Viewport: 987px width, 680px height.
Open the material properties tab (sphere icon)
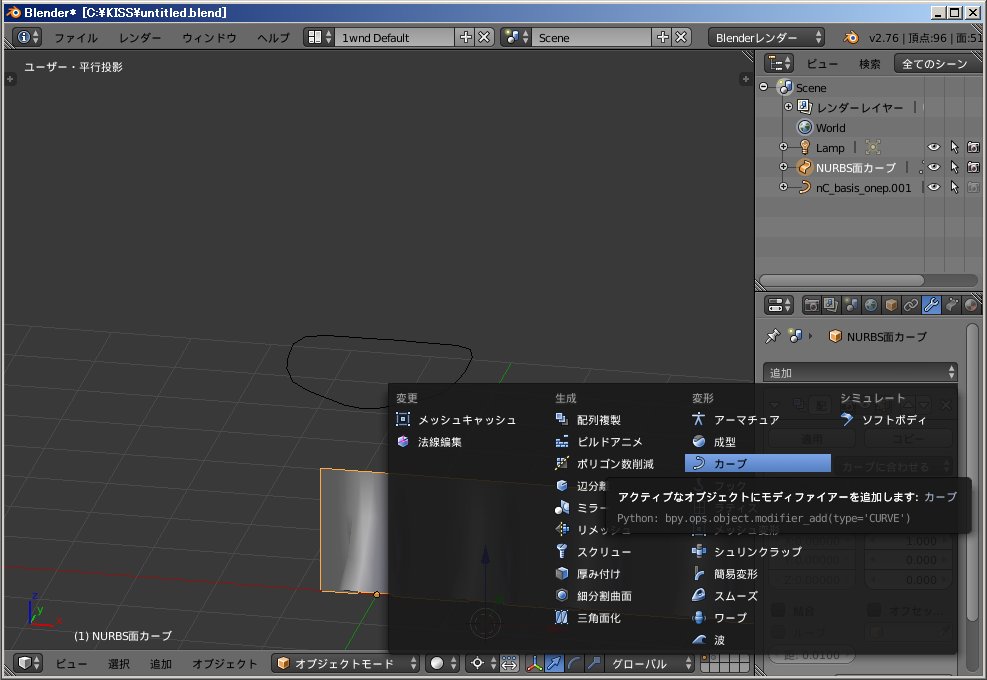tap(971, 305)
